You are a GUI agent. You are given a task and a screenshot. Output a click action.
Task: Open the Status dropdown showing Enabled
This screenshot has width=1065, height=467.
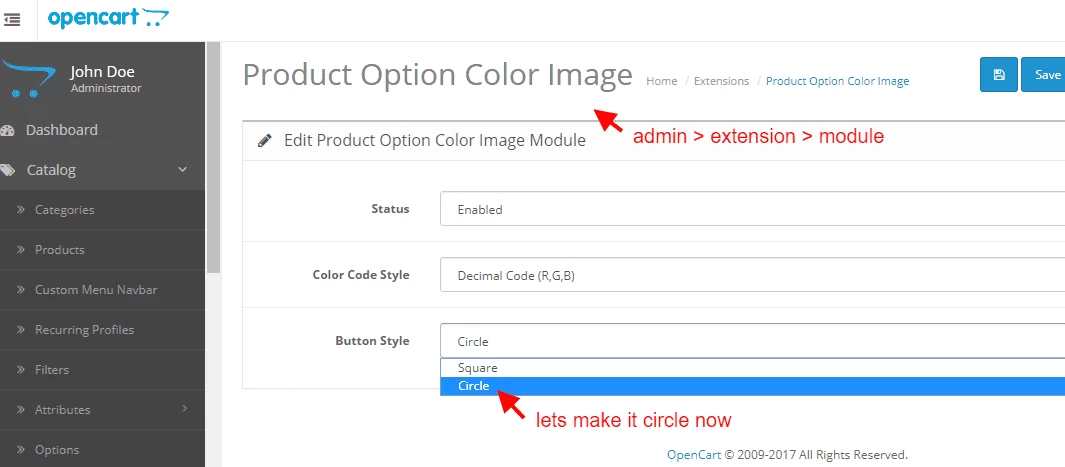point(752,210)
